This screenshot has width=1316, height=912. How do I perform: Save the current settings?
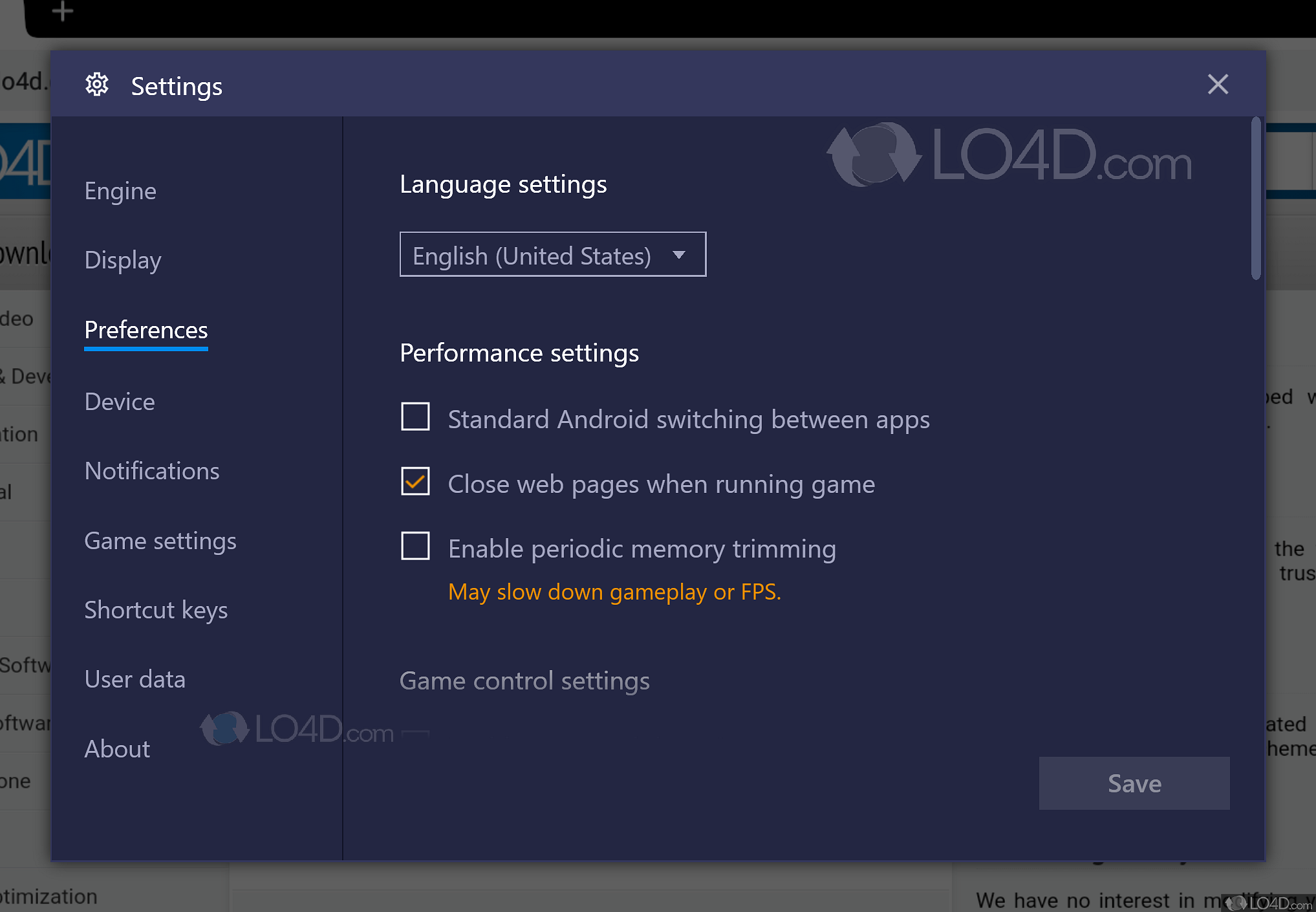click(1134, 783)
